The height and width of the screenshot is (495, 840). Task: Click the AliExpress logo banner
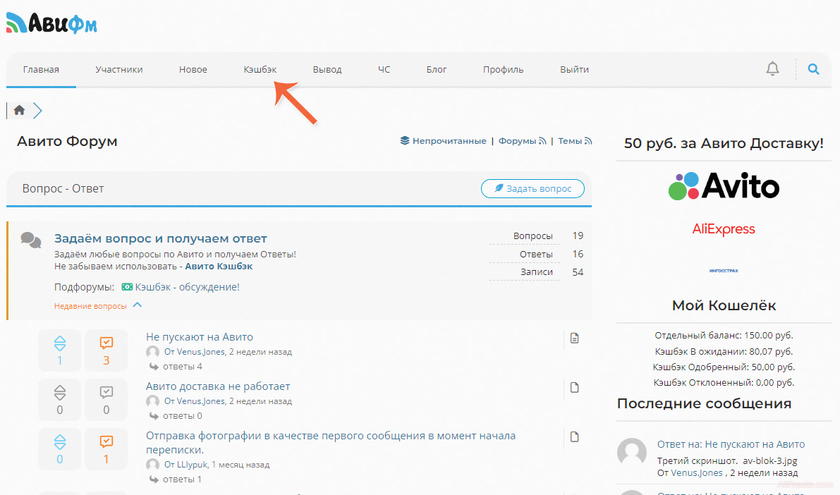[x=724, y=229]
